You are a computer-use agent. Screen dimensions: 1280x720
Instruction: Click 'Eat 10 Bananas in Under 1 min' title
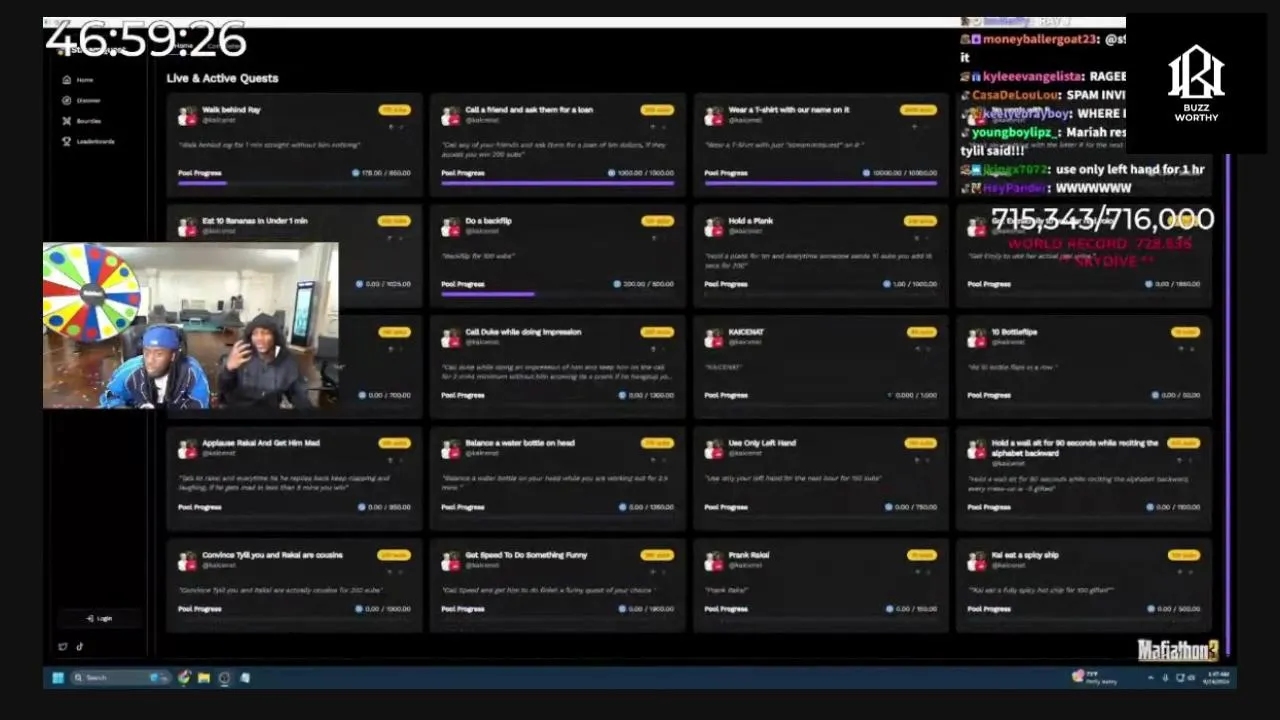[255, 221]
